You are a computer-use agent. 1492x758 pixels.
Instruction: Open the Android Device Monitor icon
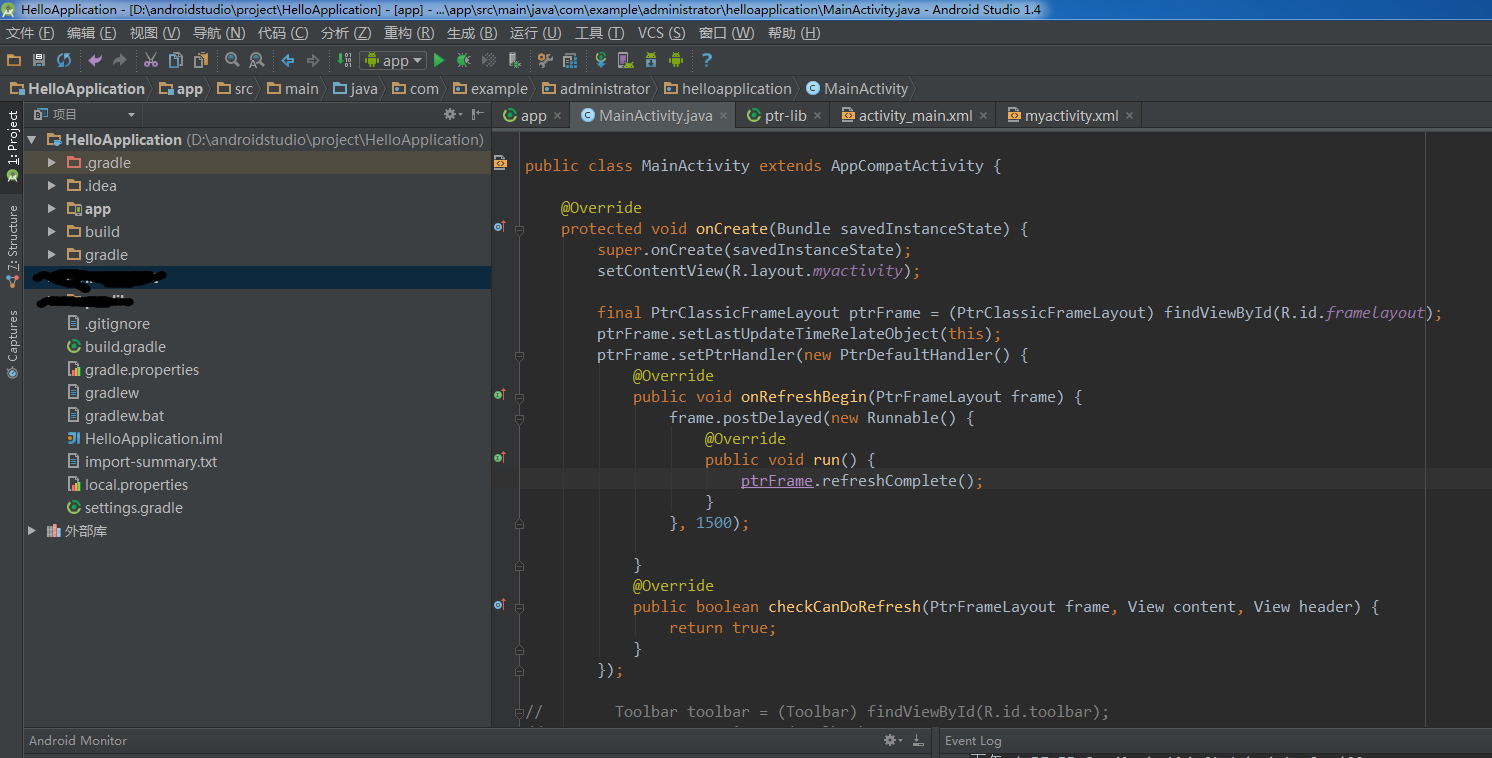(x=676, y=61)
